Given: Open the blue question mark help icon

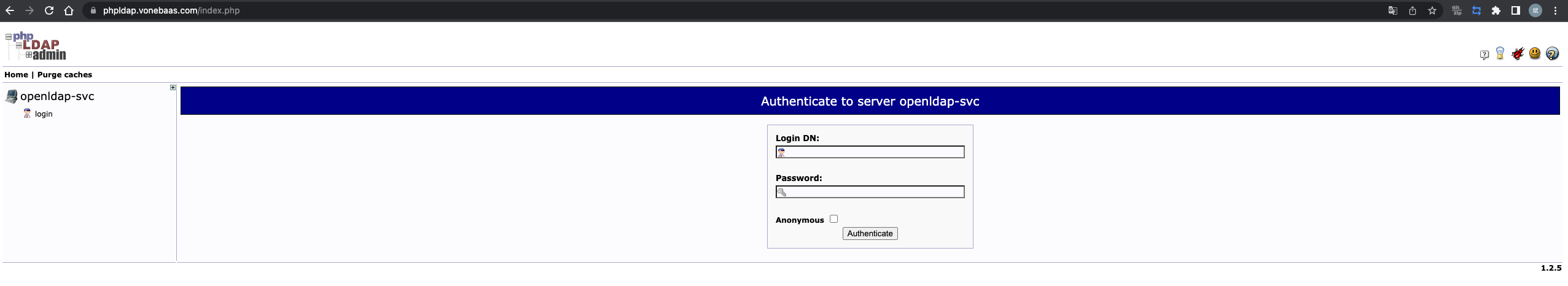Looking at the screenshot, I should click(1552, 54).
